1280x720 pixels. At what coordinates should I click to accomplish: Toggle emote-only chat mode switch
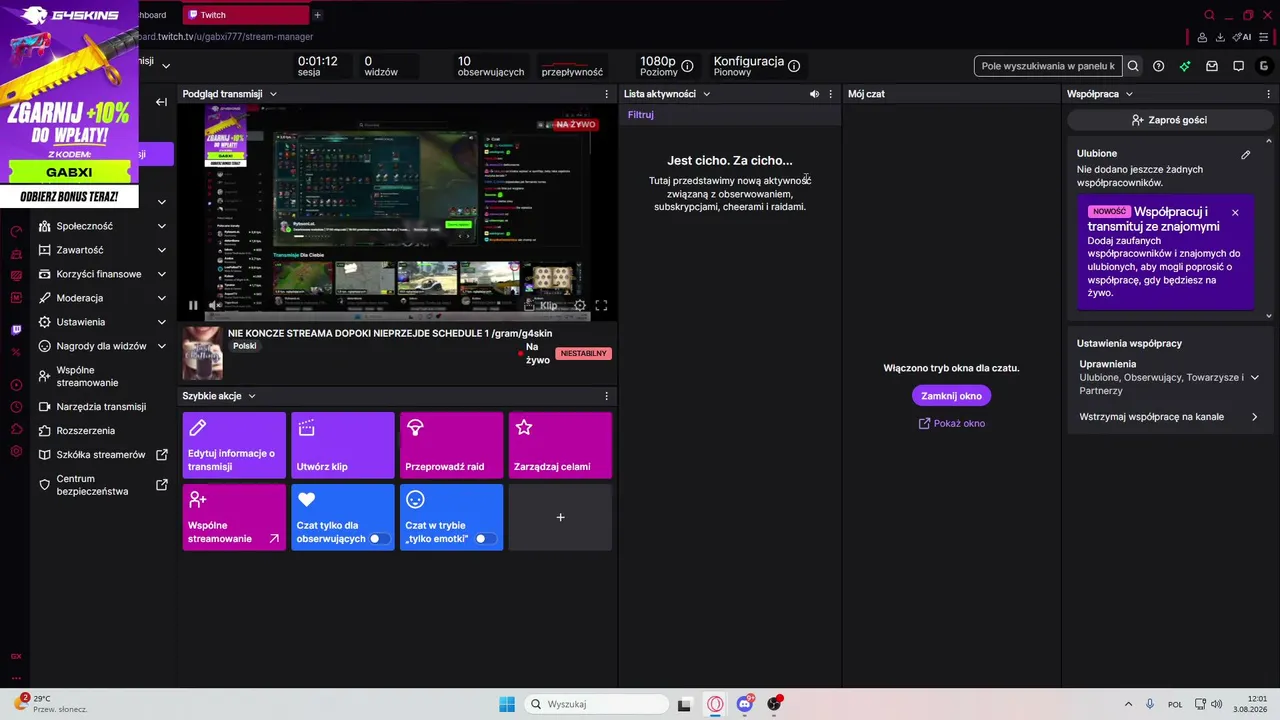pos(485,538)
